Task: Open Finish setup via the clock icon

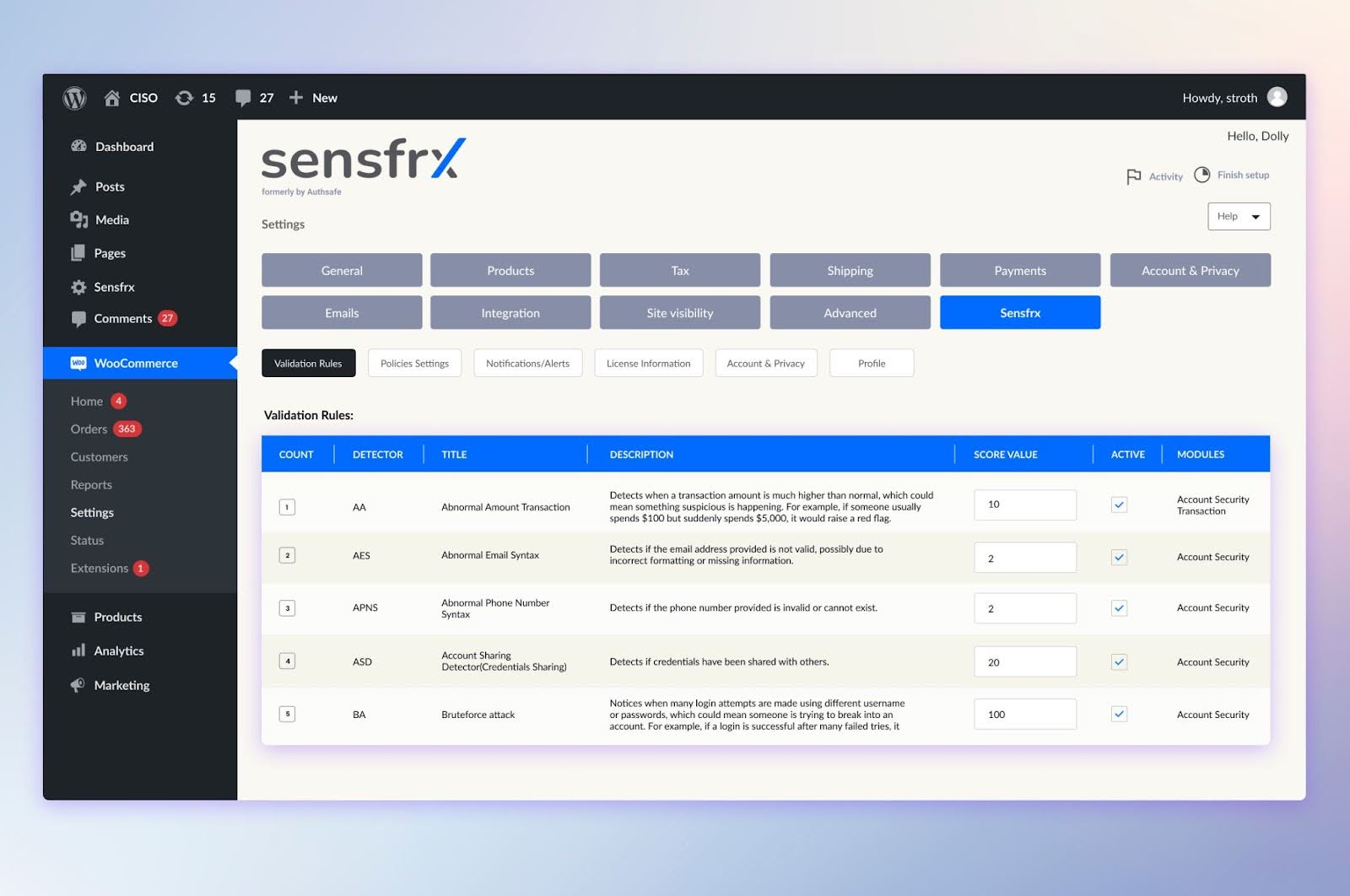Action: click(1203, 175)
